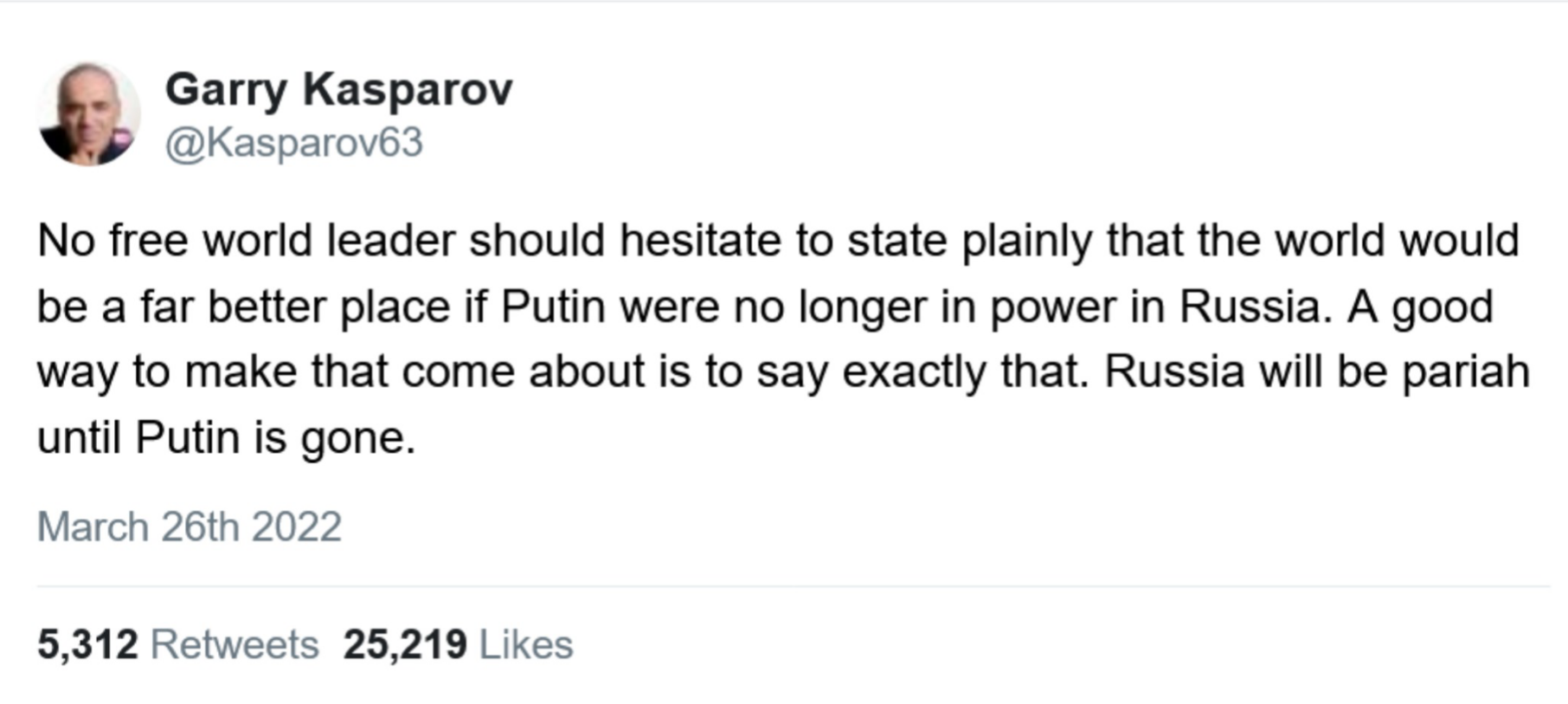Image resolution: width=1568 pixels, height=704 pixels.
Task: Click "Putin" in the second text line
Action: (x=553, y=307)
